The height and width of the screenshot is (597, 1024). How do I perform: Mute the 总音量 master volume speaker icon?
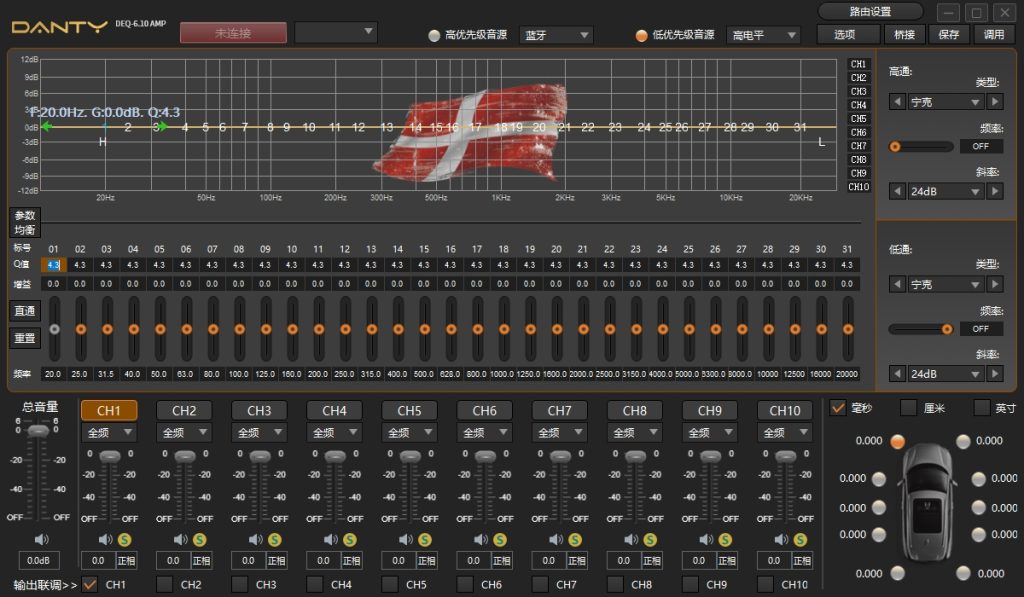pyautogui.click(x=41, y=540)
